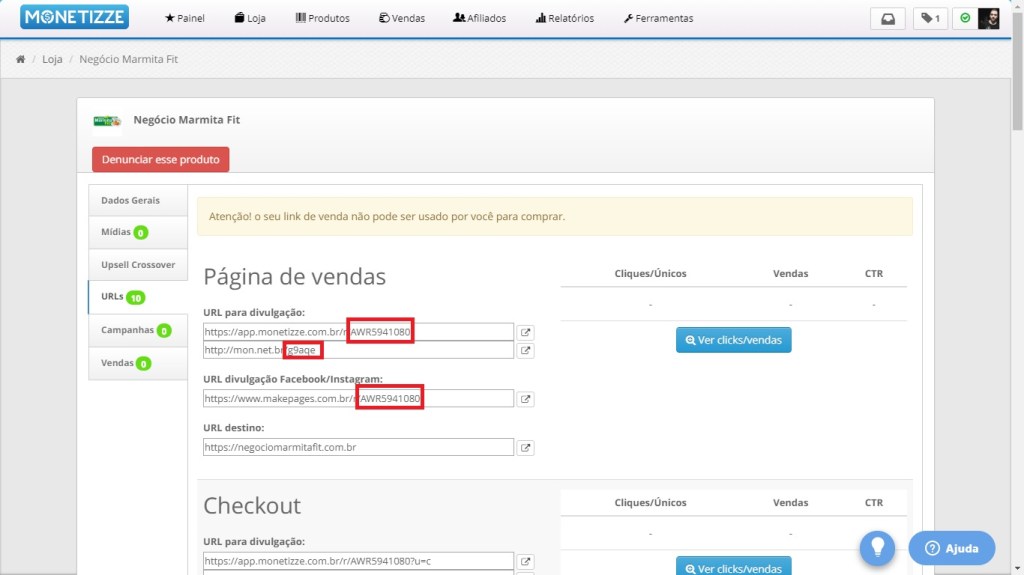The image size is (1024, 575).
Task: Click the Denunciar esse produto button
Action: [x=160, y=159]
